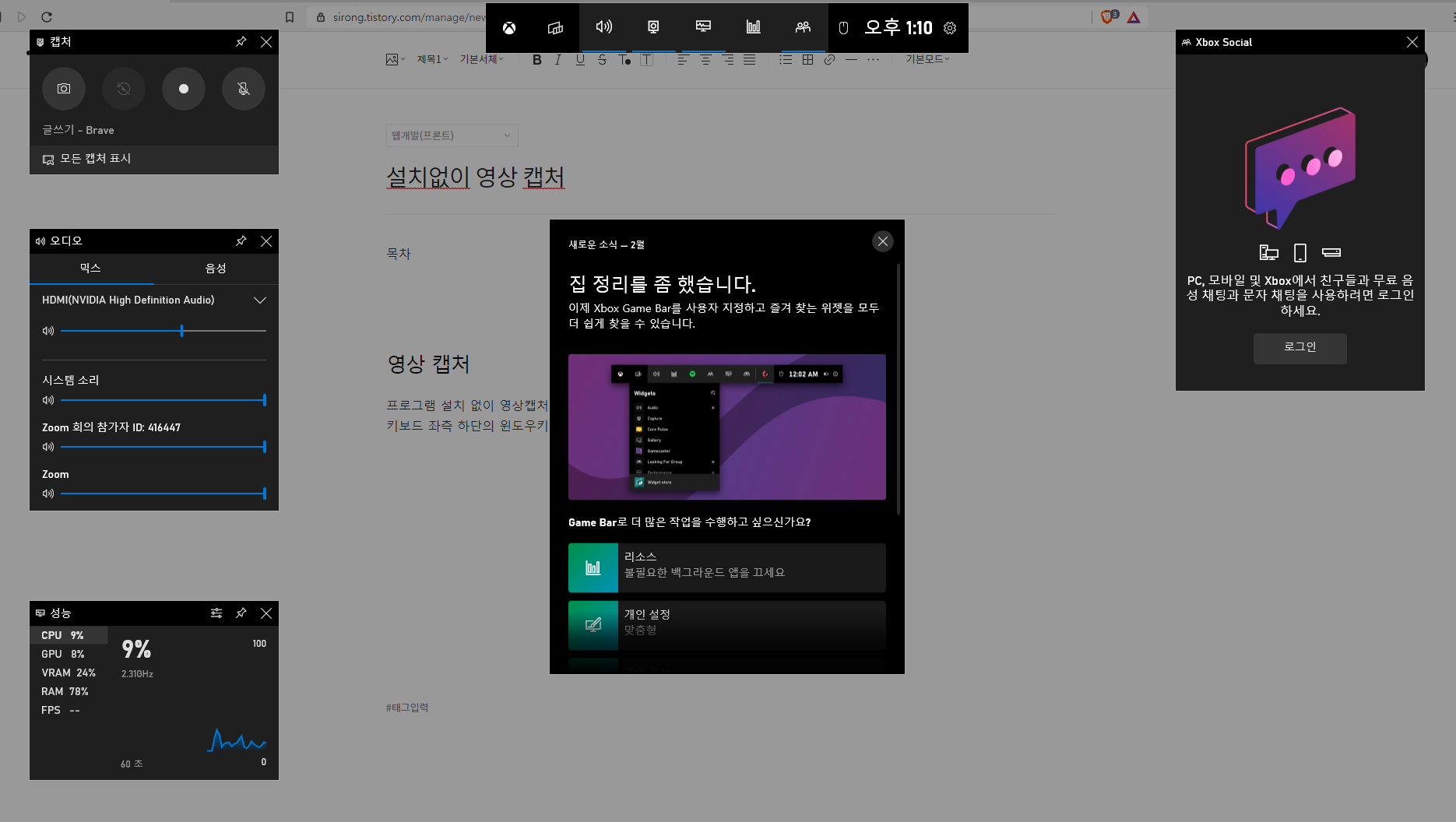Close the 새로운 소식 popup

(882, 241)
